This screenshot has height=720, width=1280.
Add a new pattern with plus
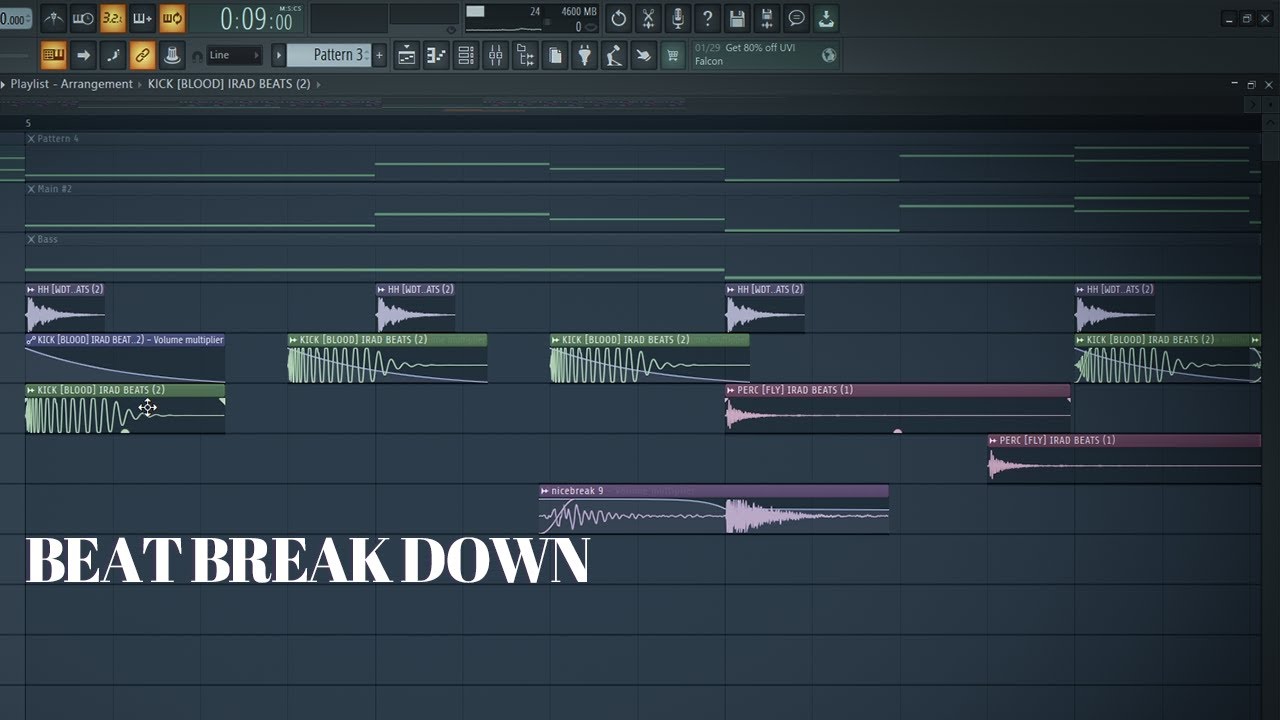pos(379,55)
